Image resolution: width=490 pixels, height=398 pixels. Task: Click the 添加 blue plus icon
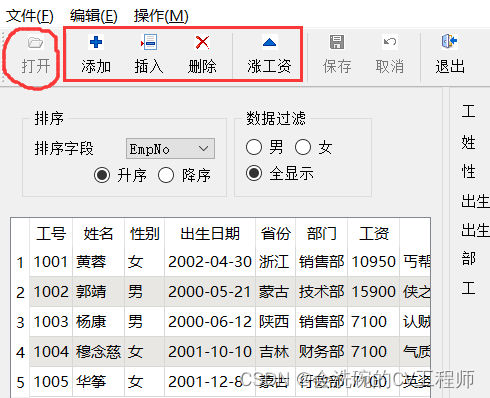[96, 42]
